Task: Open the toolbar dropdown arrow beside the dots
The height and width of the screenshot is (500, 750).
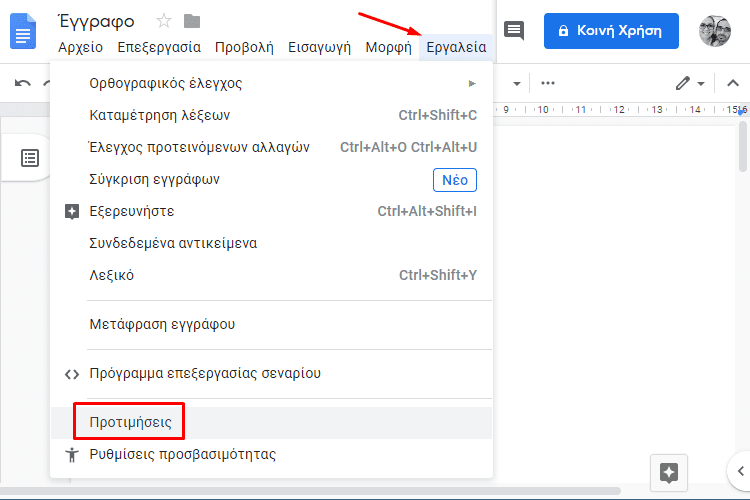Action: click(517, 84)
